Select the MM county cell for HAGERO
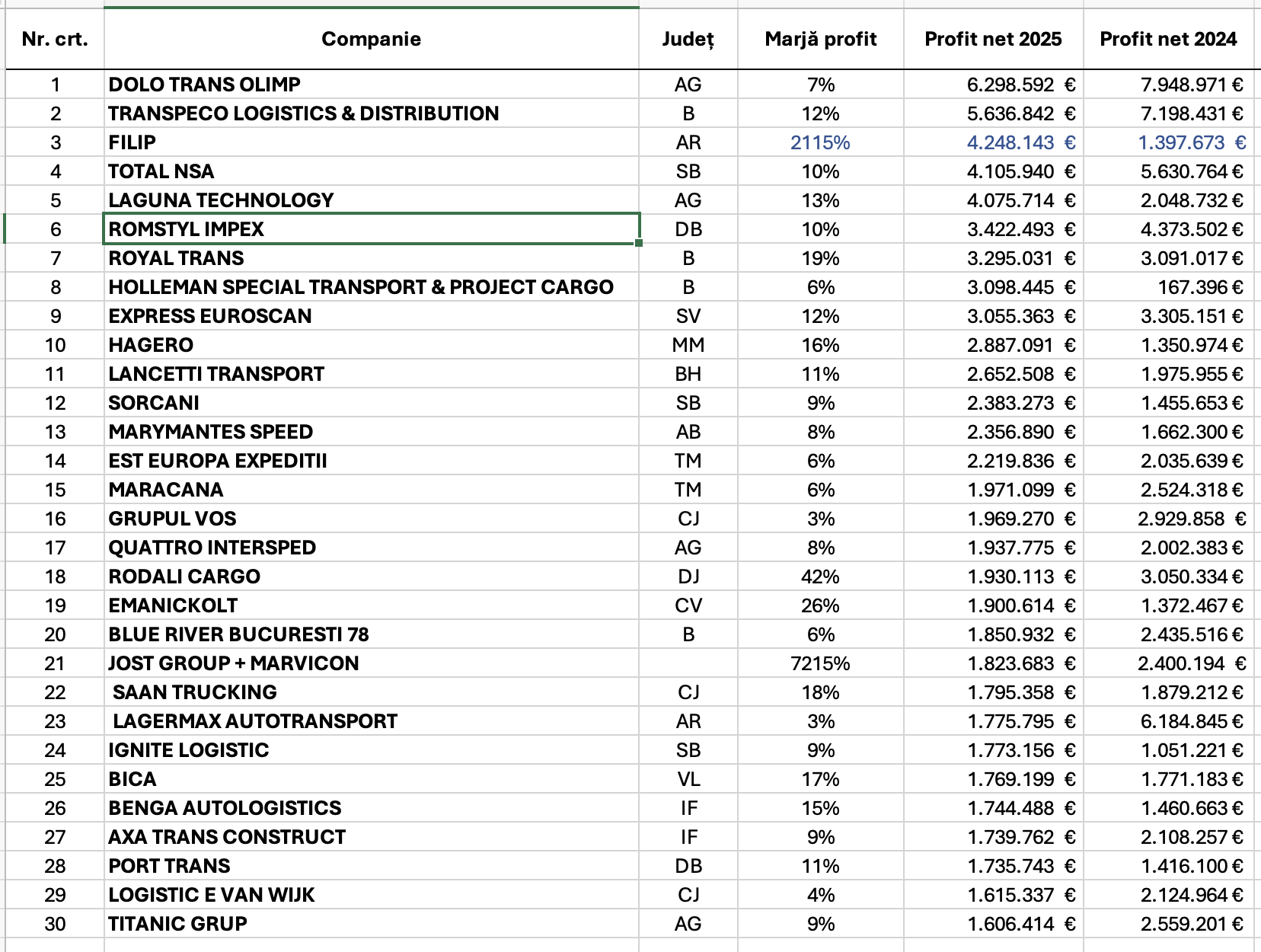Image resolution: width=1261 pixels, height=952 pixels. 688,345
